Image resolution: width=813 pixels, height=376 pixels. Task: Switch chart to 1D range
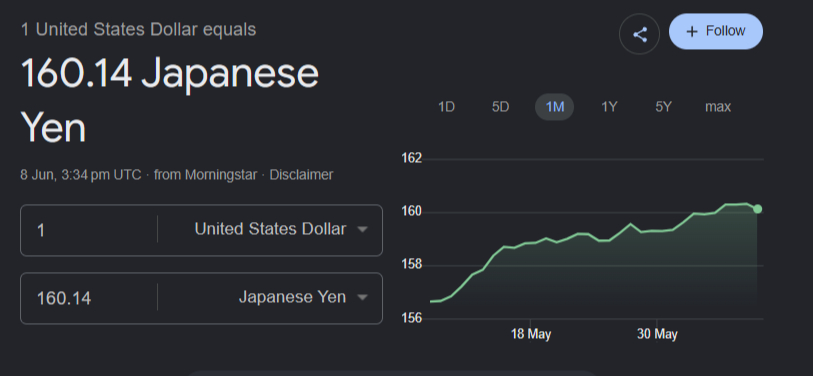click(446, 107)
